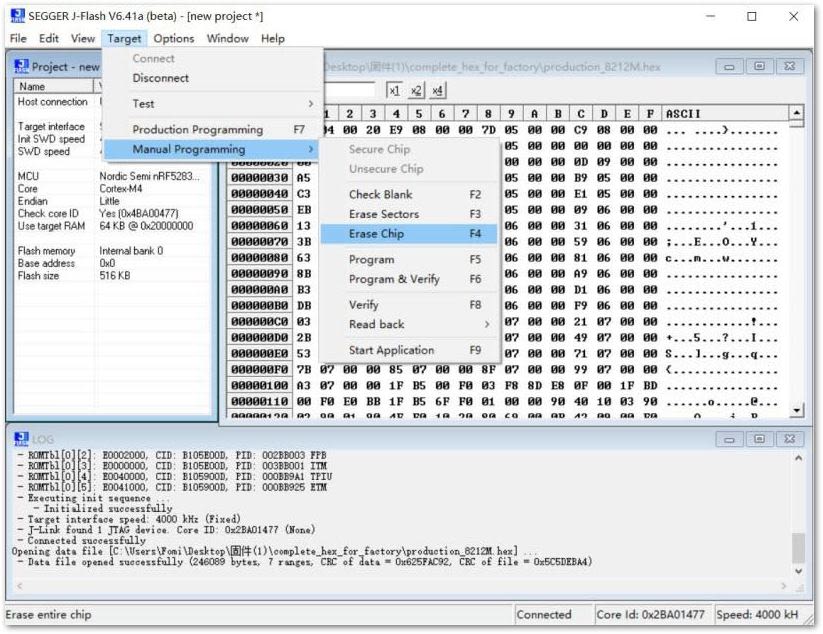Close the LOG window
The width and height of the screenshot is (823, 634).
789,439
